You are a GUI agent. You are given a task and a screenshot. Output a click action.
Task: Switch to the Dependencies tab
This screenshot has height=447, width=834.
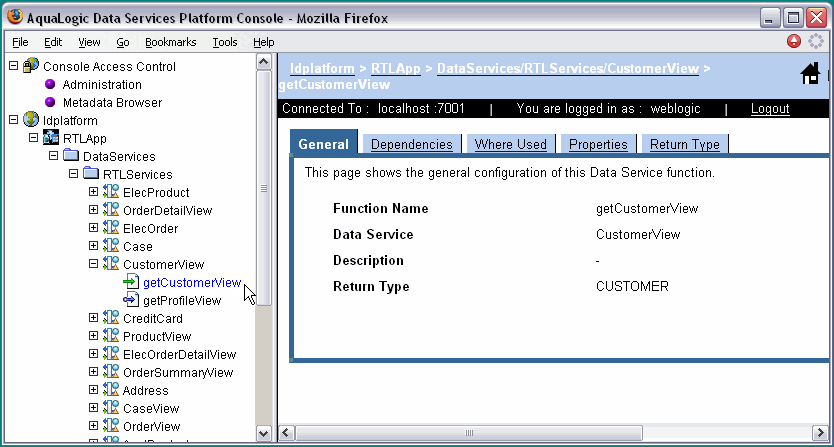click(412, 144)
